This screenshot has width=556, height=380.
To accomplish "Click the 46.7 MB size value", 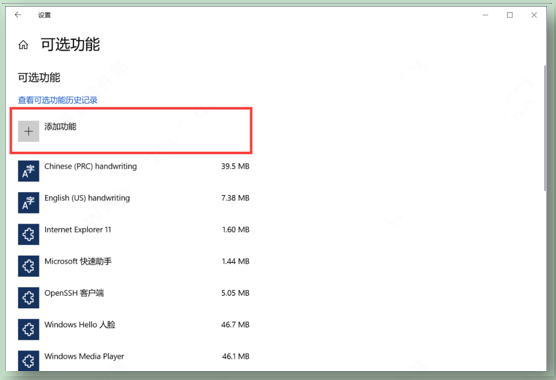I will [x=235, y=325].
